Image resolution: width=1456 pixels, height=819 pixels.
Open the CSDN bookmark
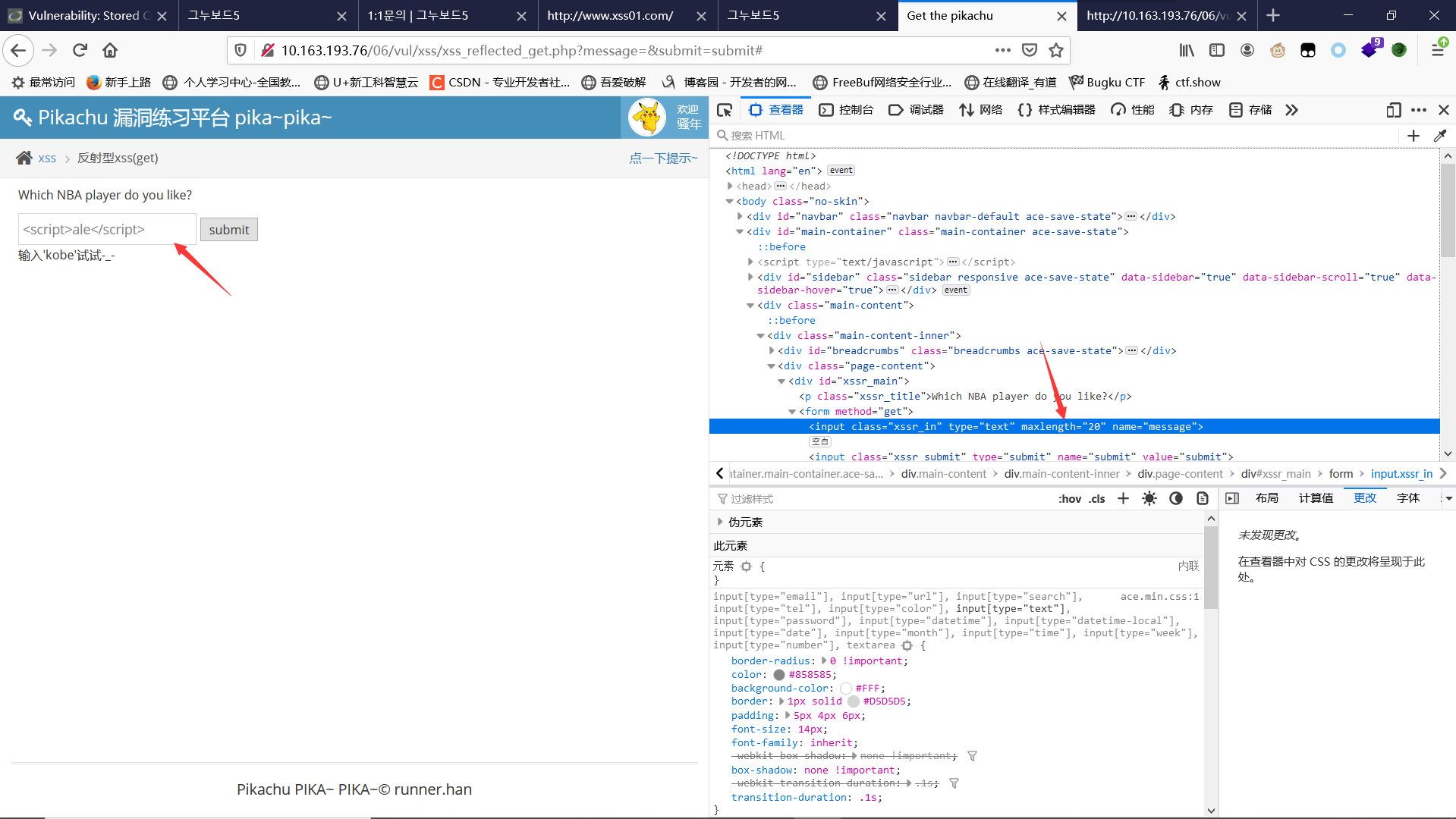499,82
